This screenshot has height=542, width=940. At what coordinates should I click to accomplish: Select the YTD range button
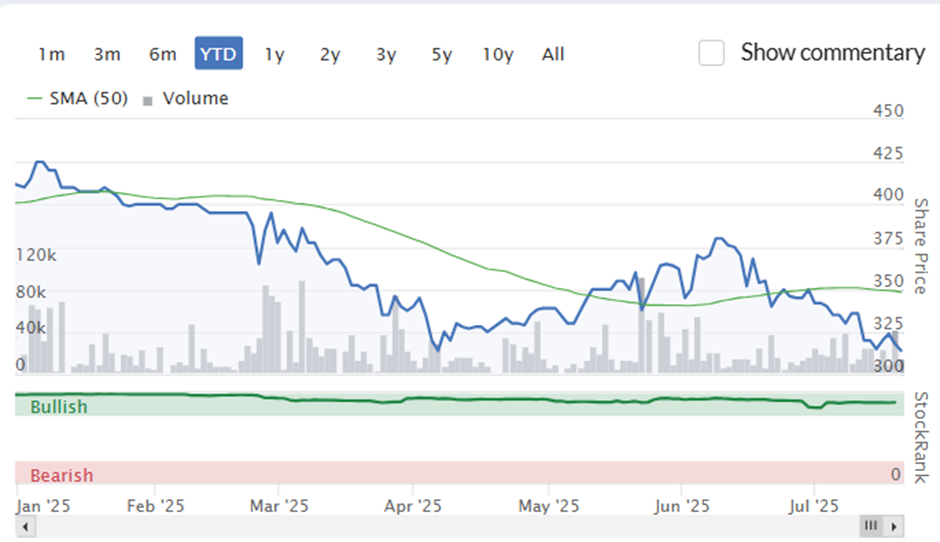(219, 53)
